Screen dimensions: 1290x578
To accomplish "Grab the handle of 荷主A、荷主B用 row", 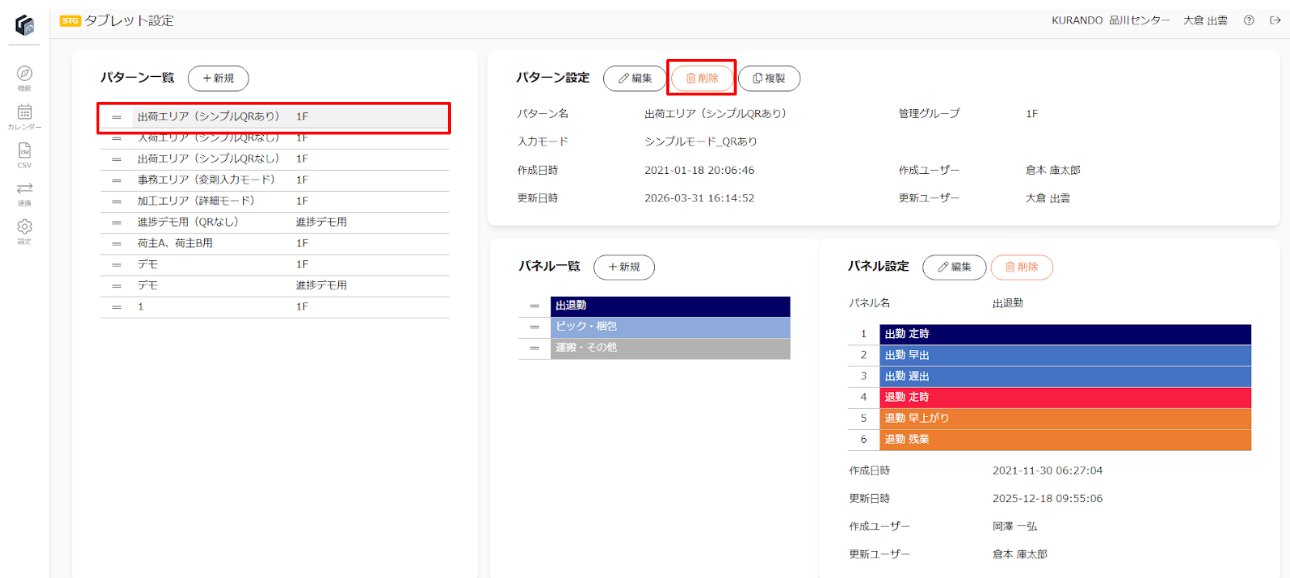I will point(117,243).
